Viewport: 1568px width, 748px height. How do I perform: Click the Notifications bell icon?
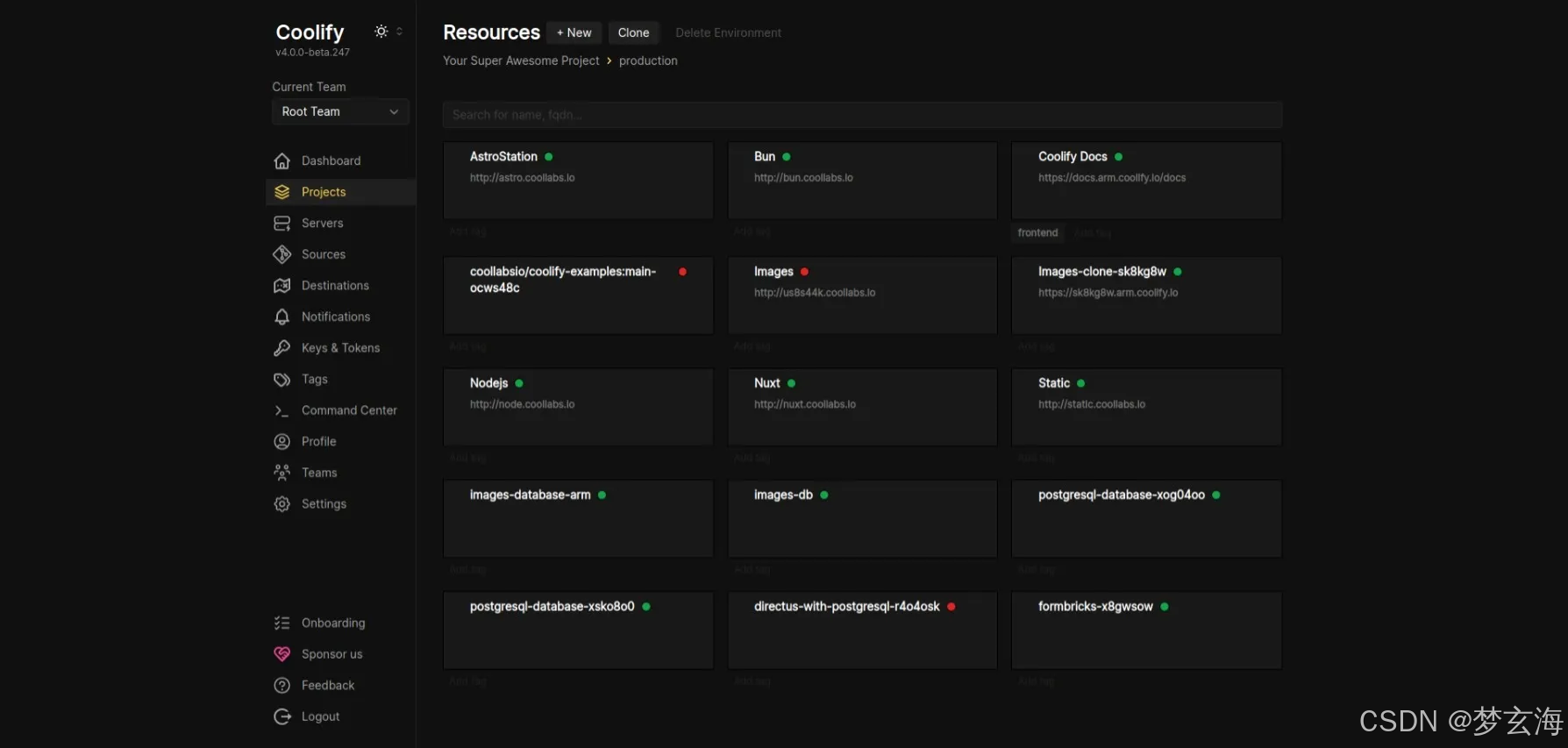click(x=282, y=317)
